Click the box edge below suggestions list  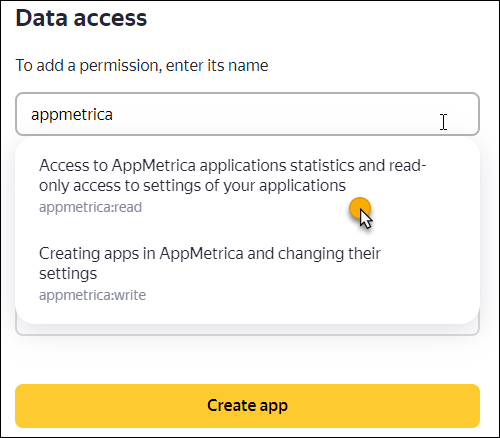click(247, 330)
